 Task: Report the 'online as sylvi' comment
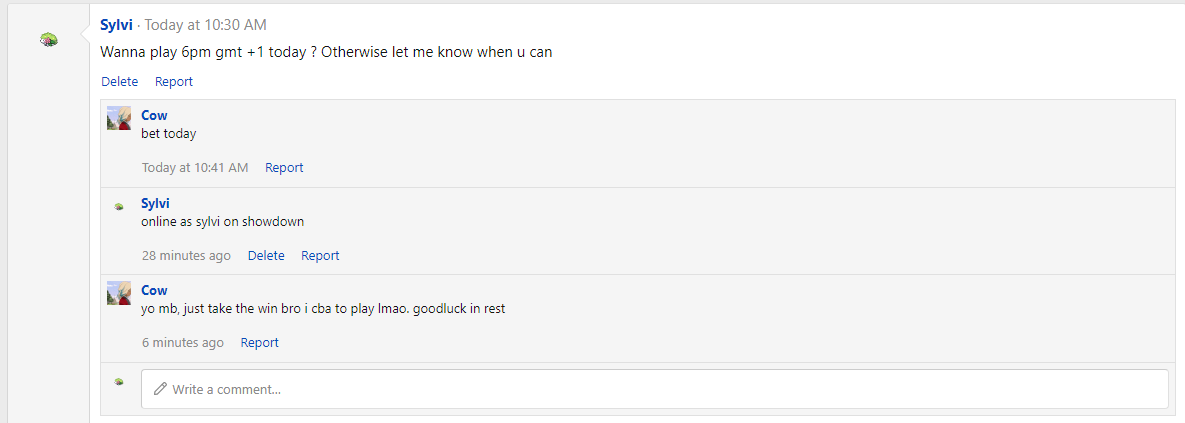320,255
